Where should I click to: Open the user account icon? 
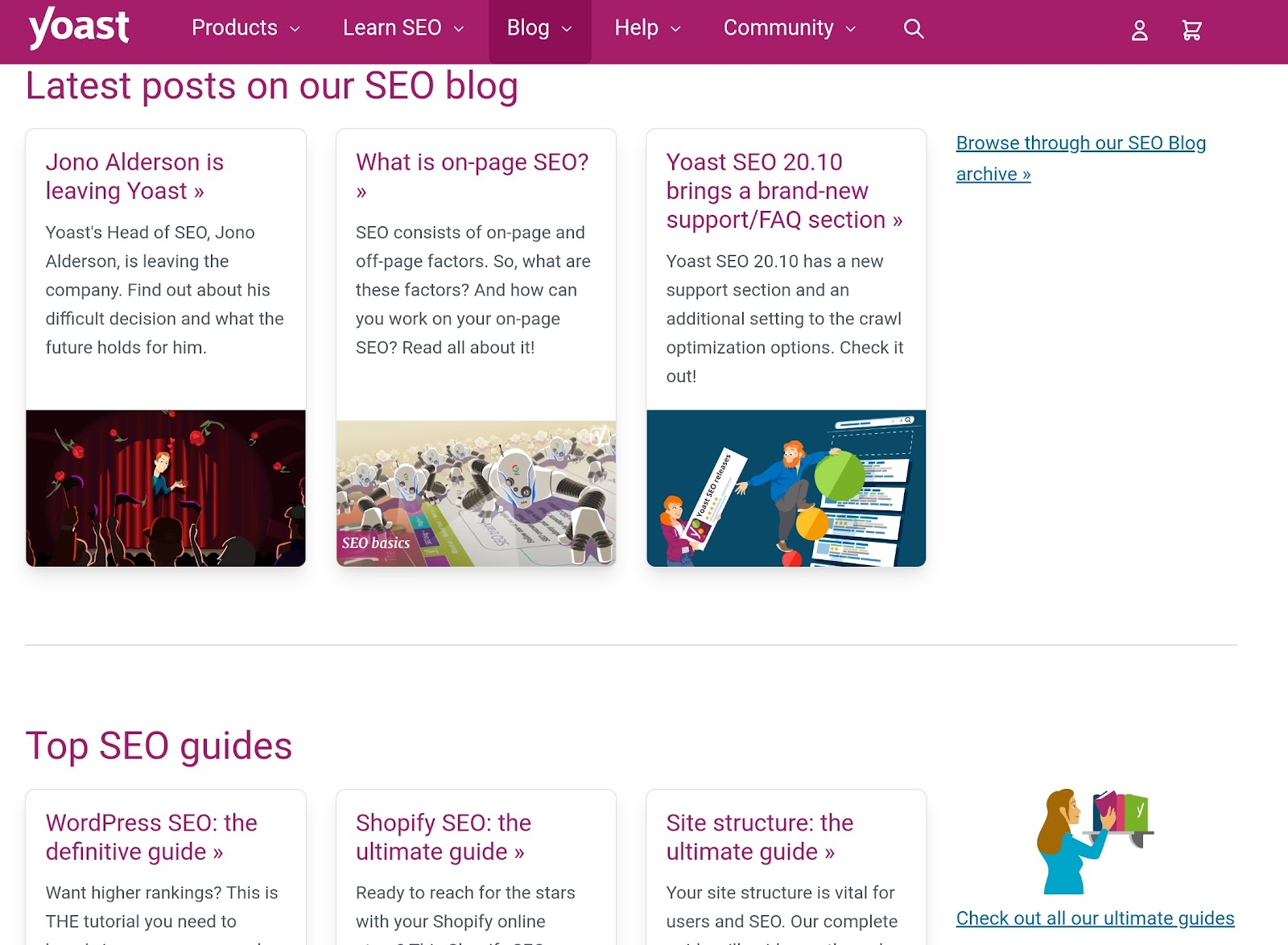1139,31
